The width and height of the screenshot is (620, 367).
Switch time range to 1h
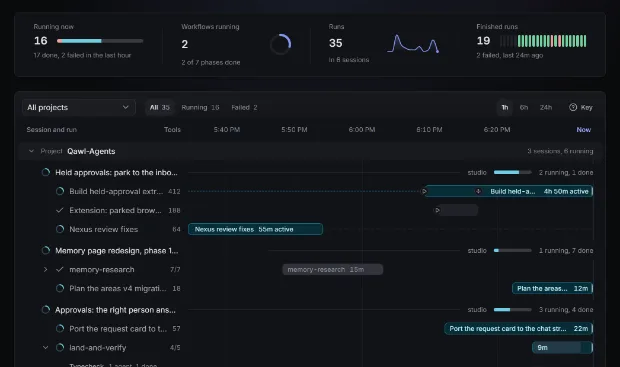click(505, 108)
